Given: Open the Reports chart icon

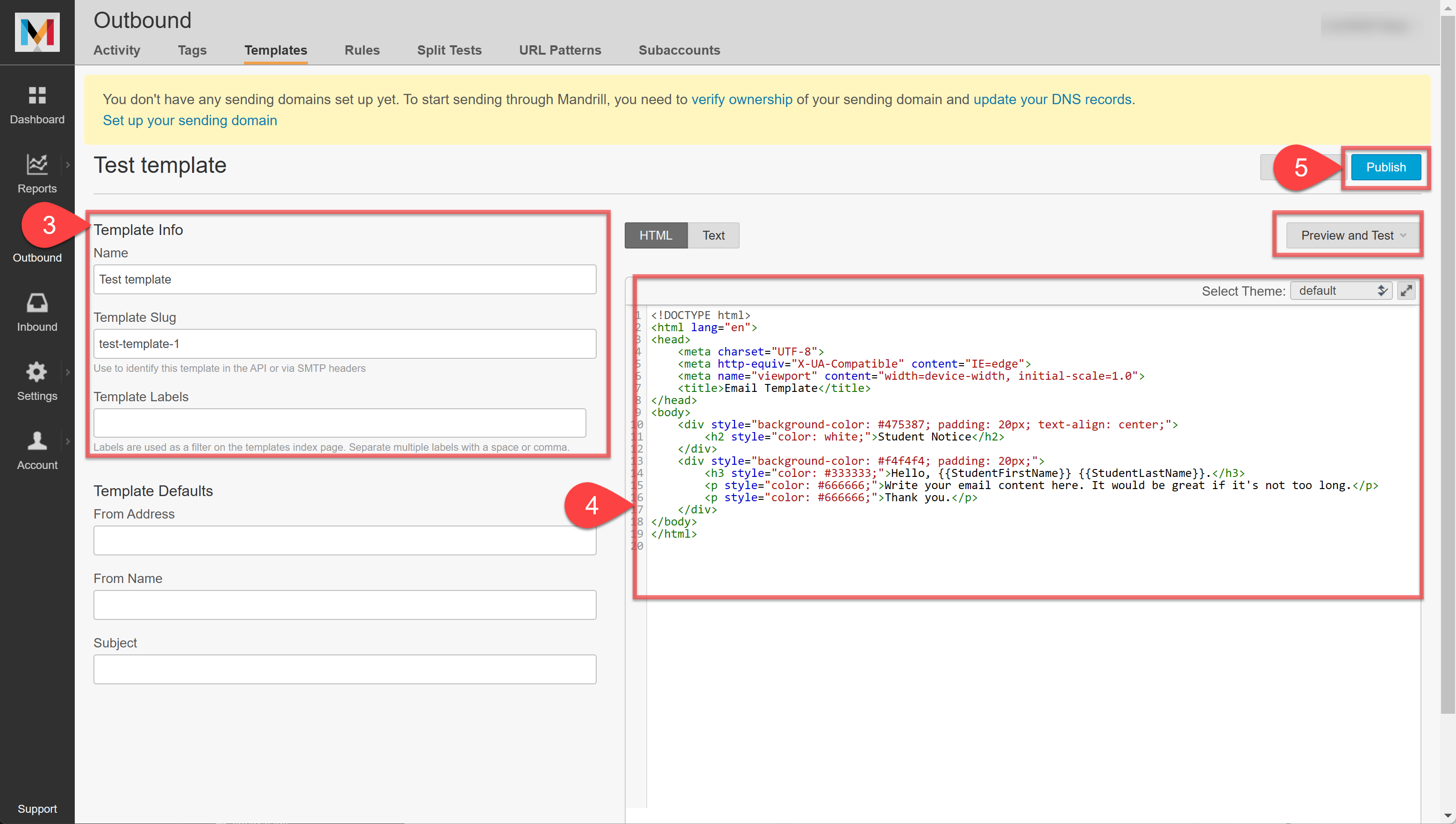Looking at the screenshot, I should click(x=37, y=165).
